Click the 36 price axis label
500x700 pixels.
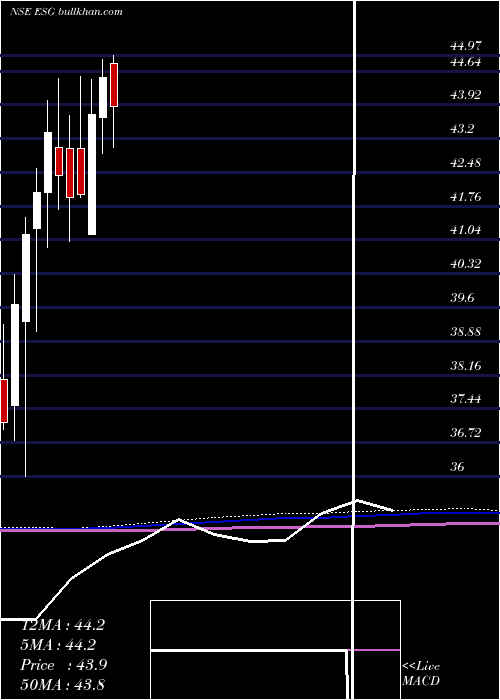coord(458,467)
